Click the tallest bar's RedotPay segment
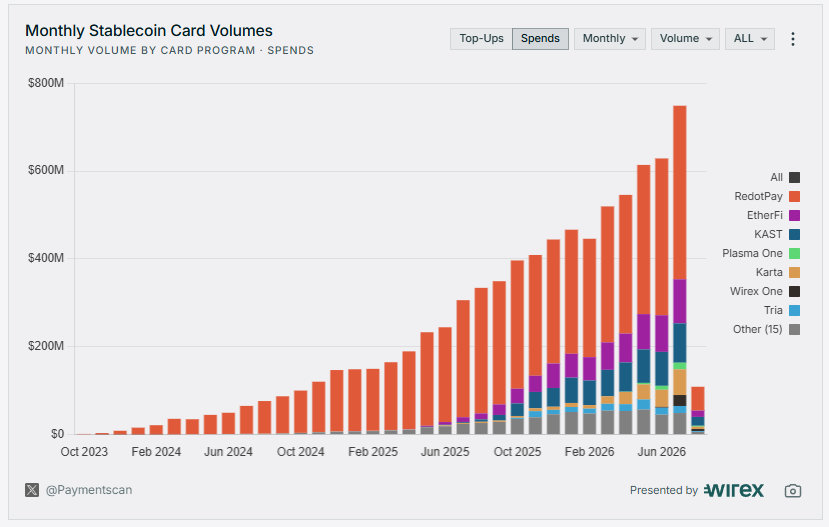 tap(679, 192)
